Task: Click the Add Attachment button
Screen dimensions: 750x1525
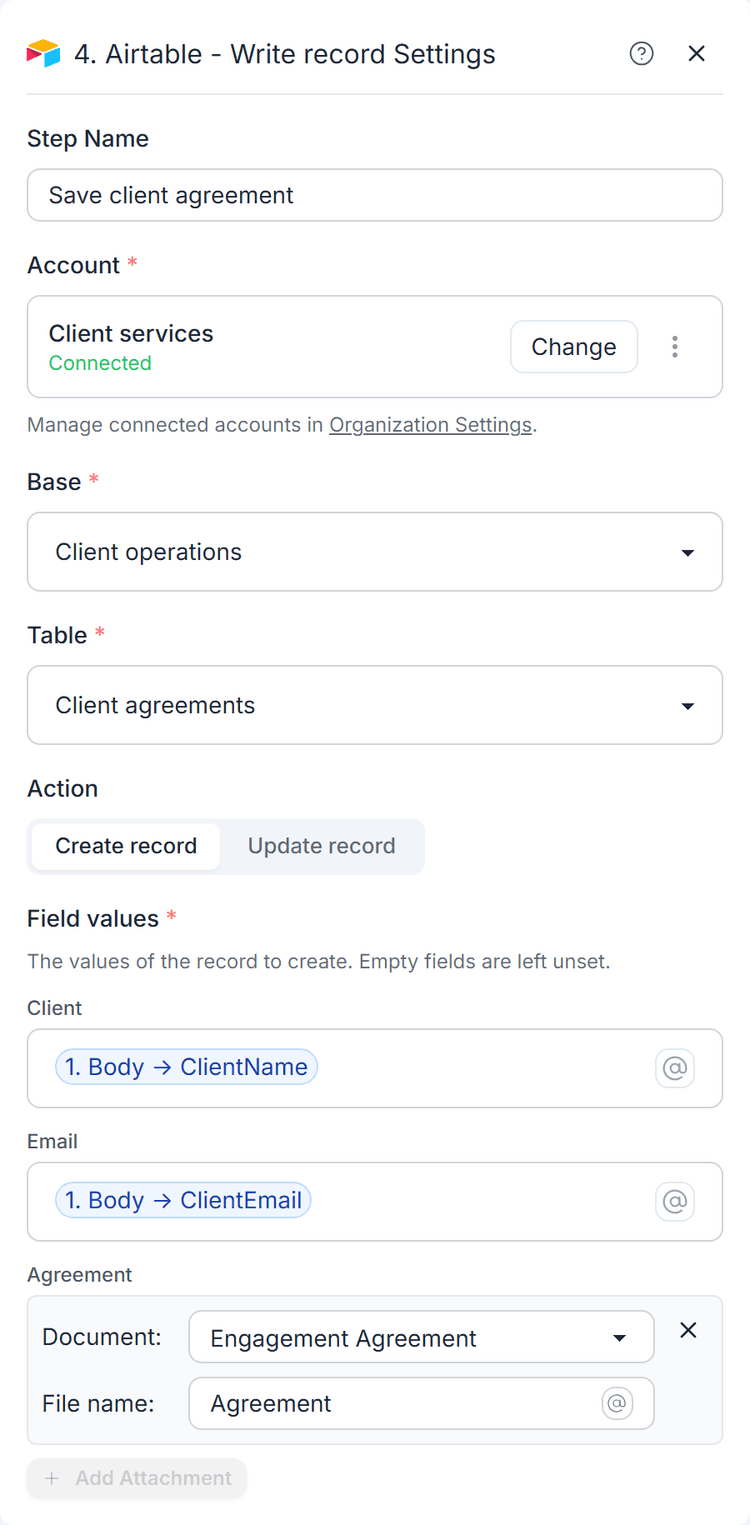Action: pos(137,1478)
